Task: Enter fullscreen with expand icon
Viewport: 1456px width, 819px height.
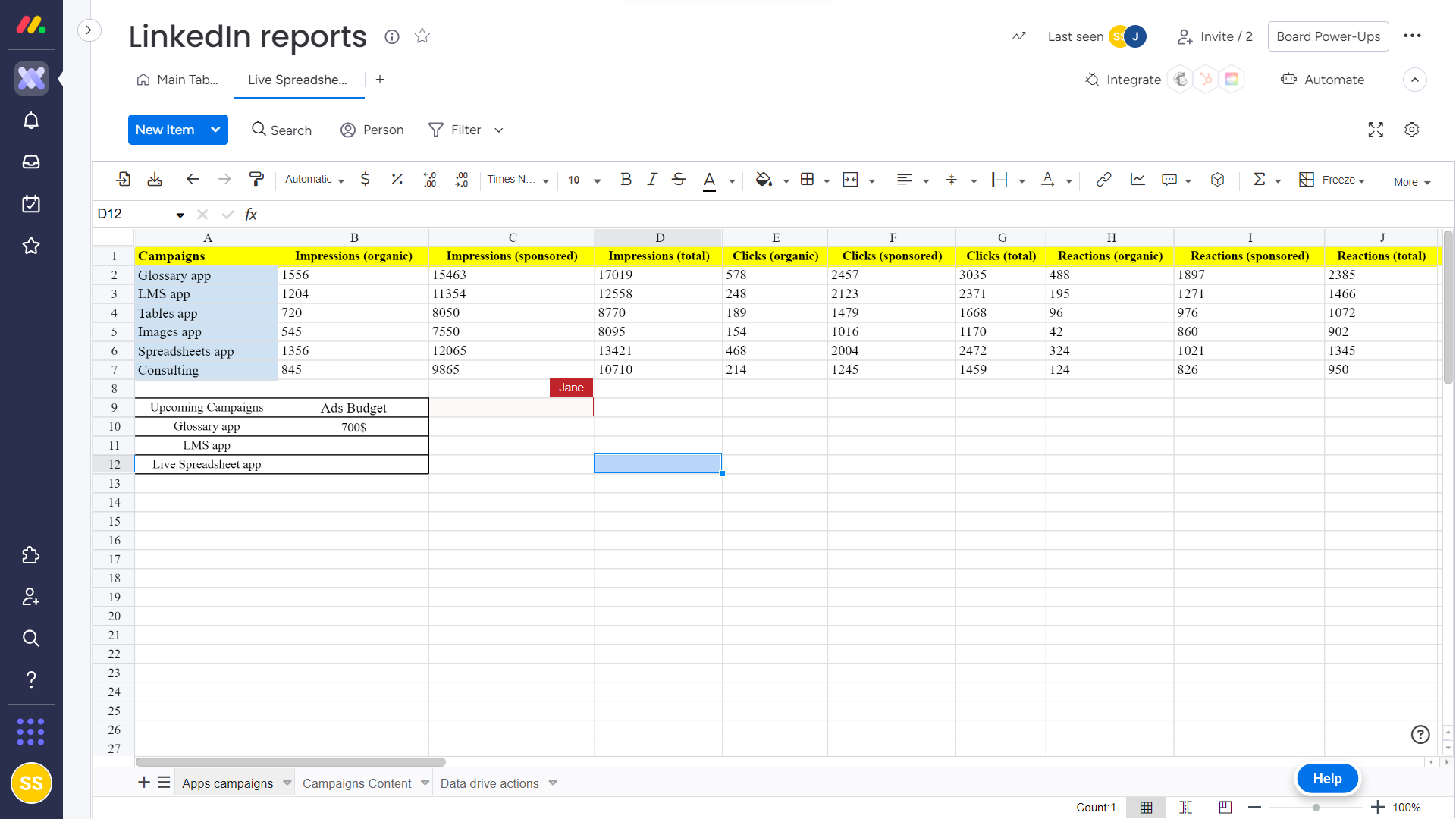Action: pyautogui.click(x=1376, y=130)
